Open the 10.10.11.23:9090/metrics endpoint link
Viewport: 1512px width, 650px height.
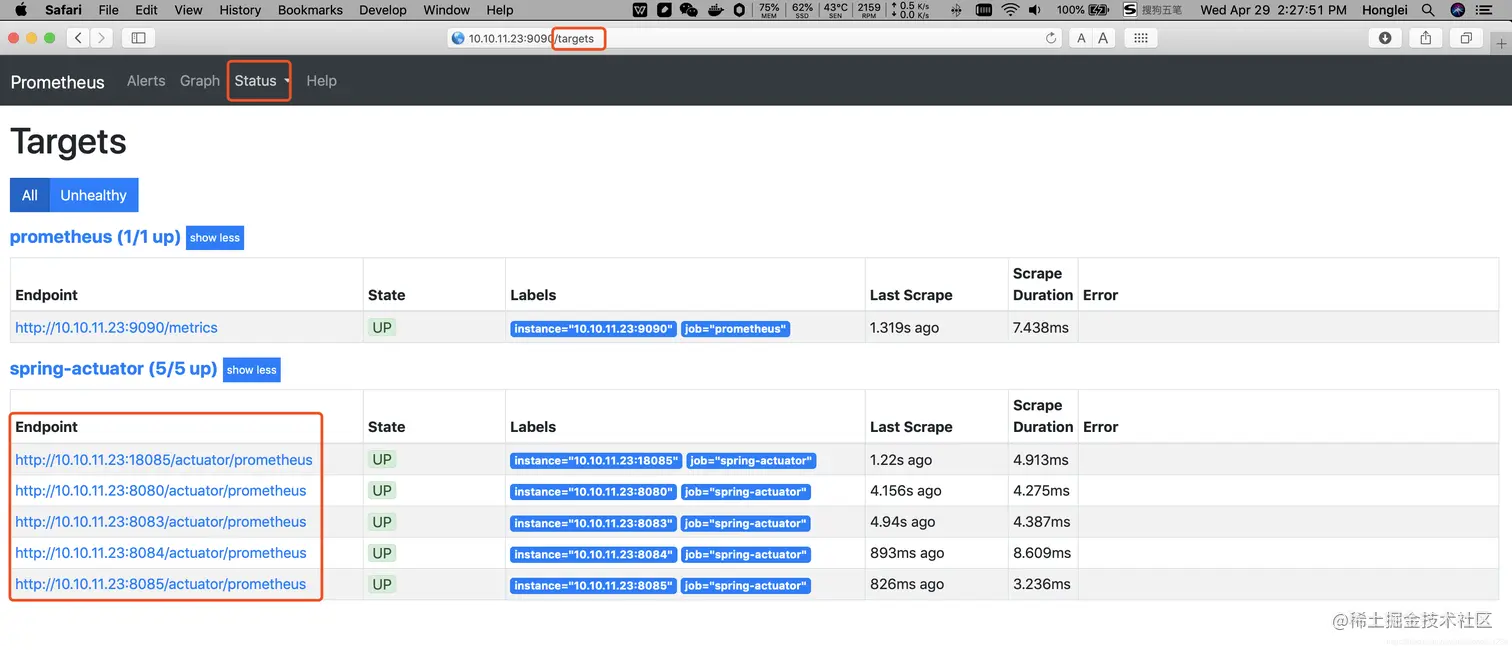click(x=116, y=328)
